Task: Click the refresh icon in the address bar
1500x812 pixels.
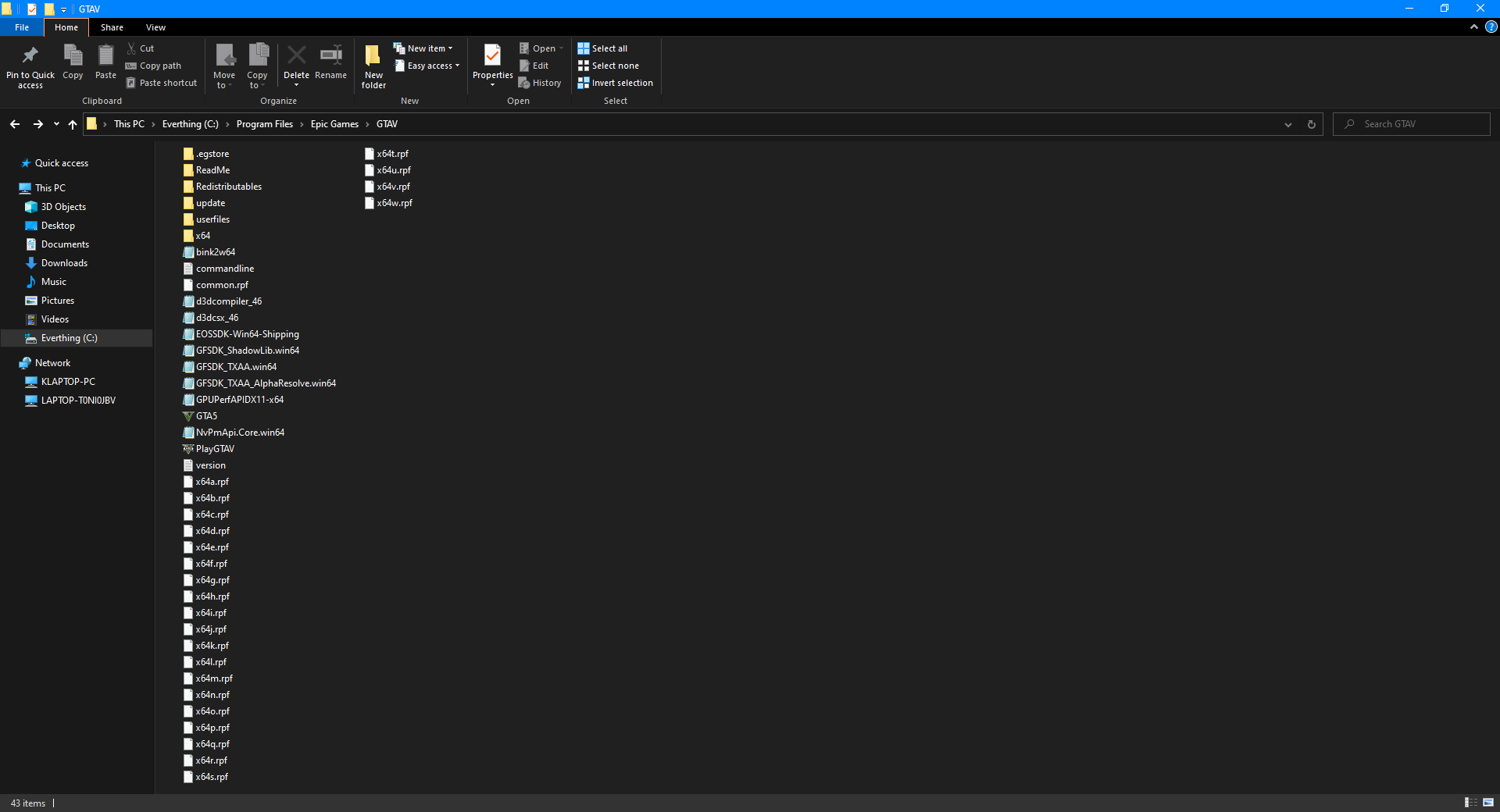Action: [1310, 124]
